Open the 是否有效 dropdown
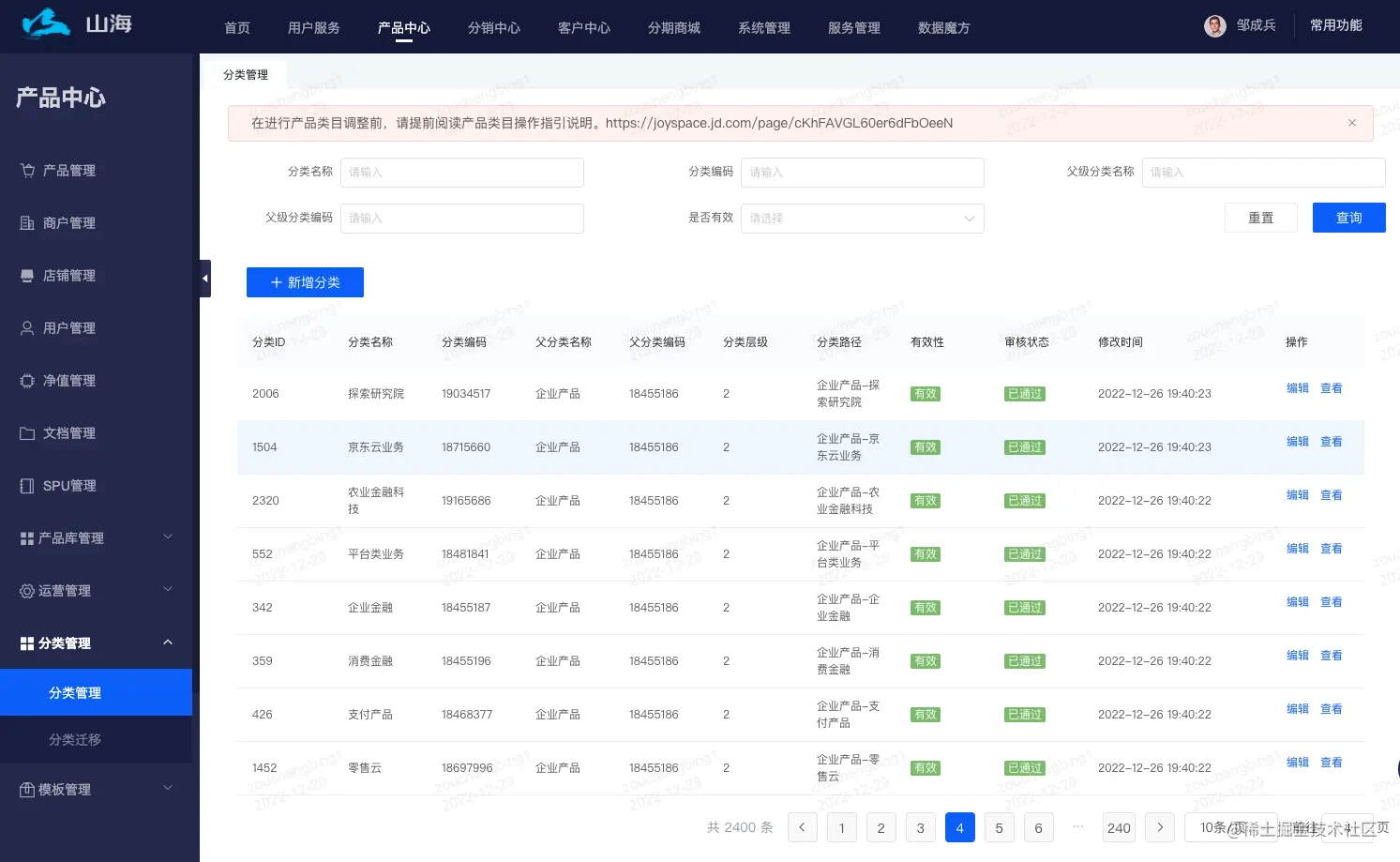The width and height of the screenshot is (1400, 862). [863, 219]
